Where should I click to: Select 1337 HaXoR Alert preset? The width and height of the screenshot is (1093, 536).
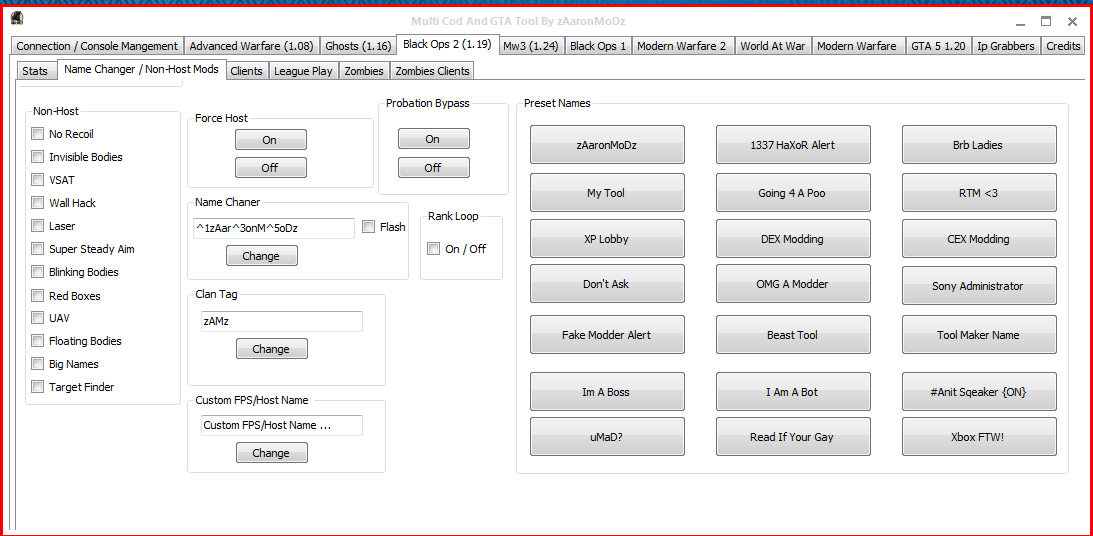pos(793,145)
